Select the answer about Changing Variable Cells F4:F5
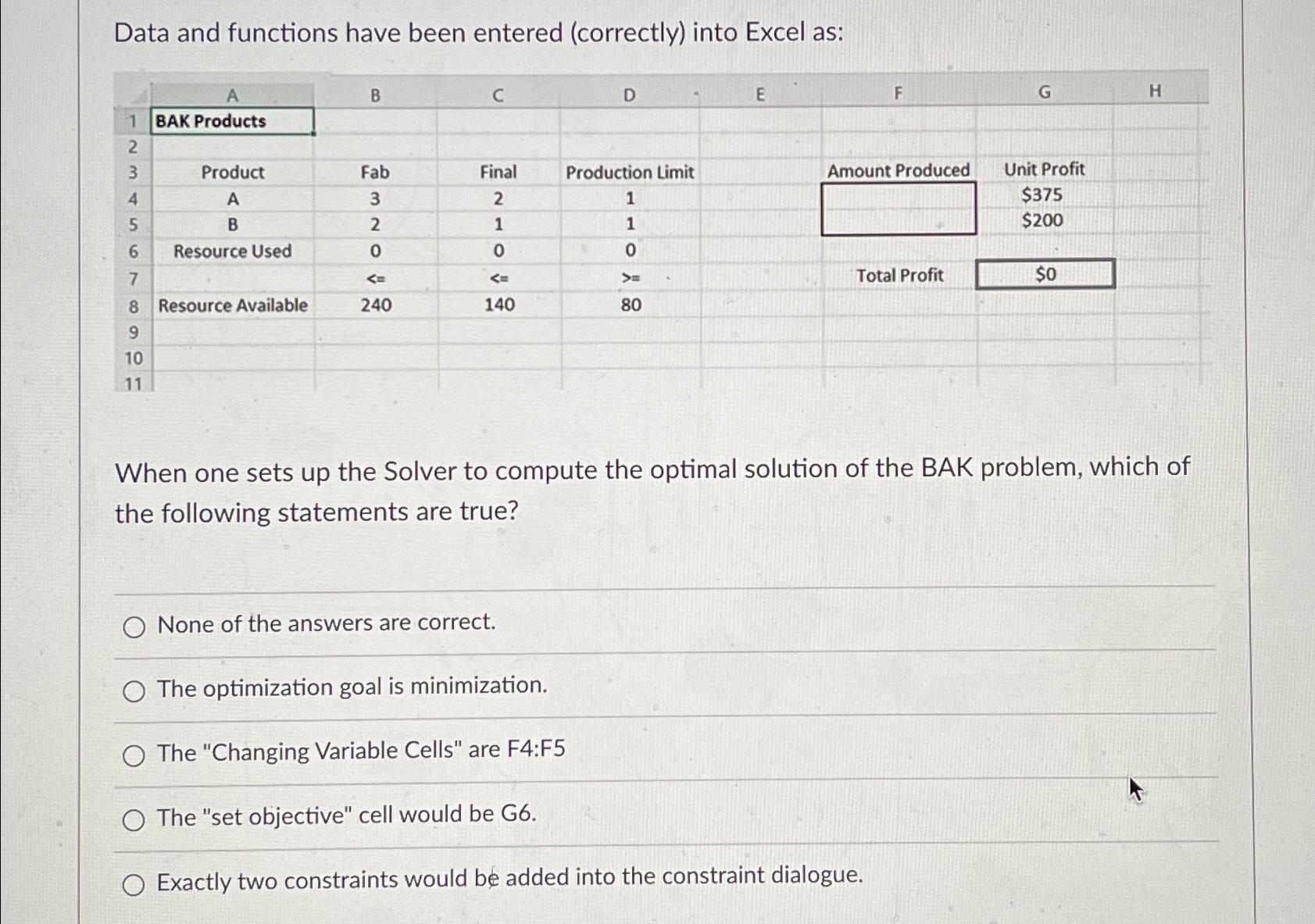This screenshot has height=924, width=1315. coord(135,754)
